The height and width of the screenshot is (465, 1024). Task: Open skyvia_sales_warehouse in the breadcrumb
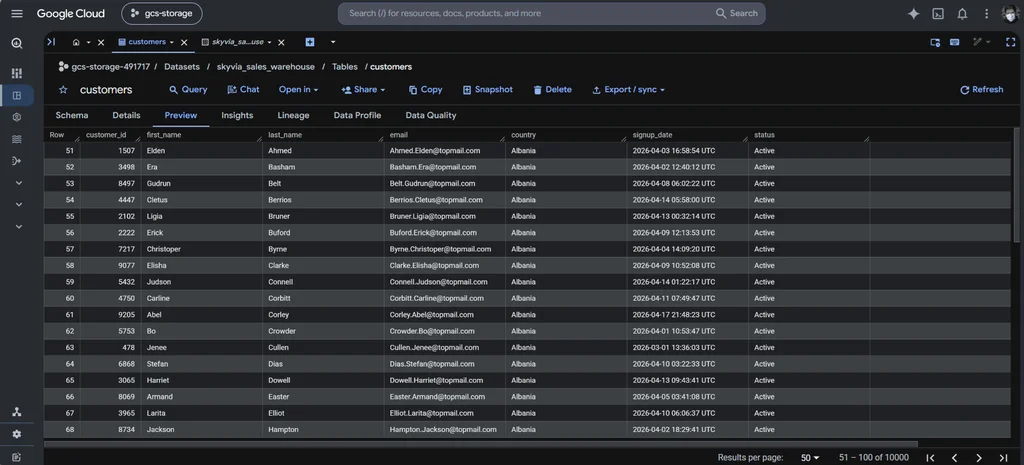[266, 67]
